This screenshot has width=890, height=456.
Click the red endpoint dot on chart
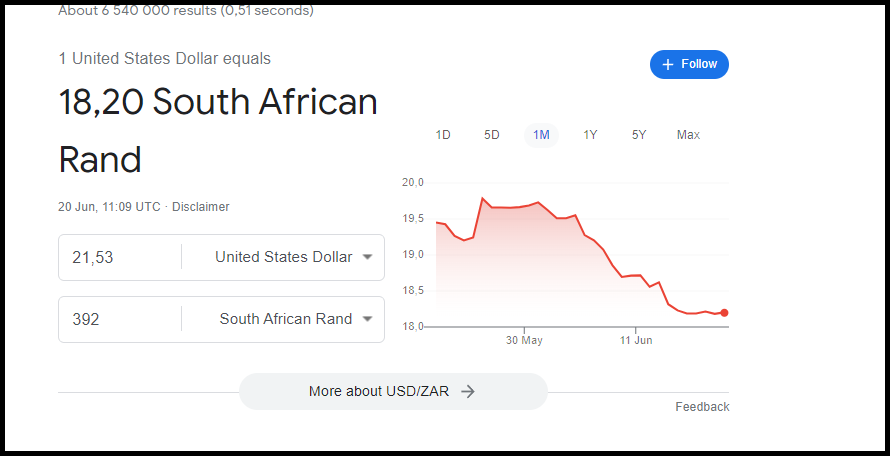point(724,313)
